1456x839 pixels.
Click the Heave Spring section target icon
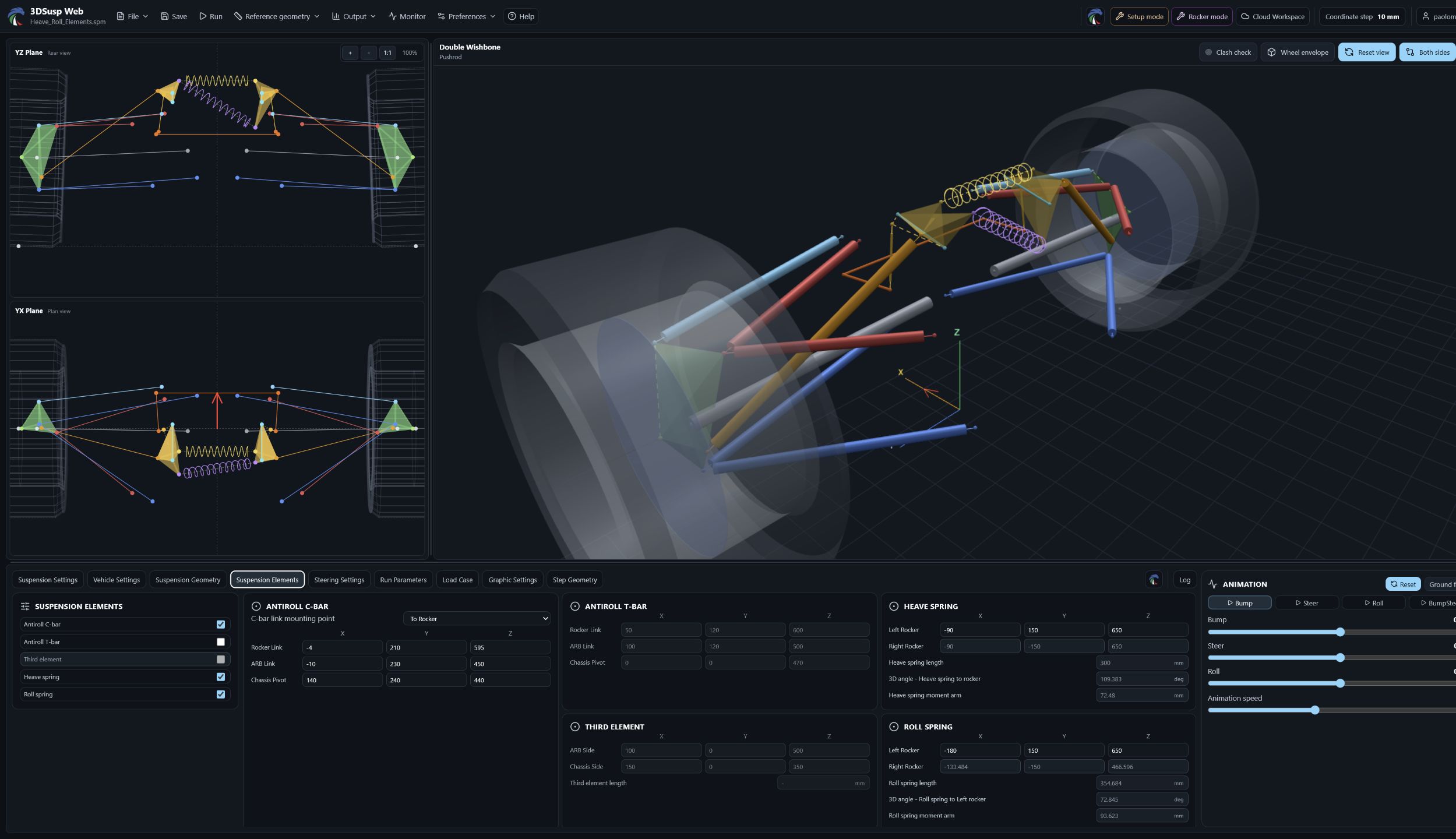(x=894, y=607)
